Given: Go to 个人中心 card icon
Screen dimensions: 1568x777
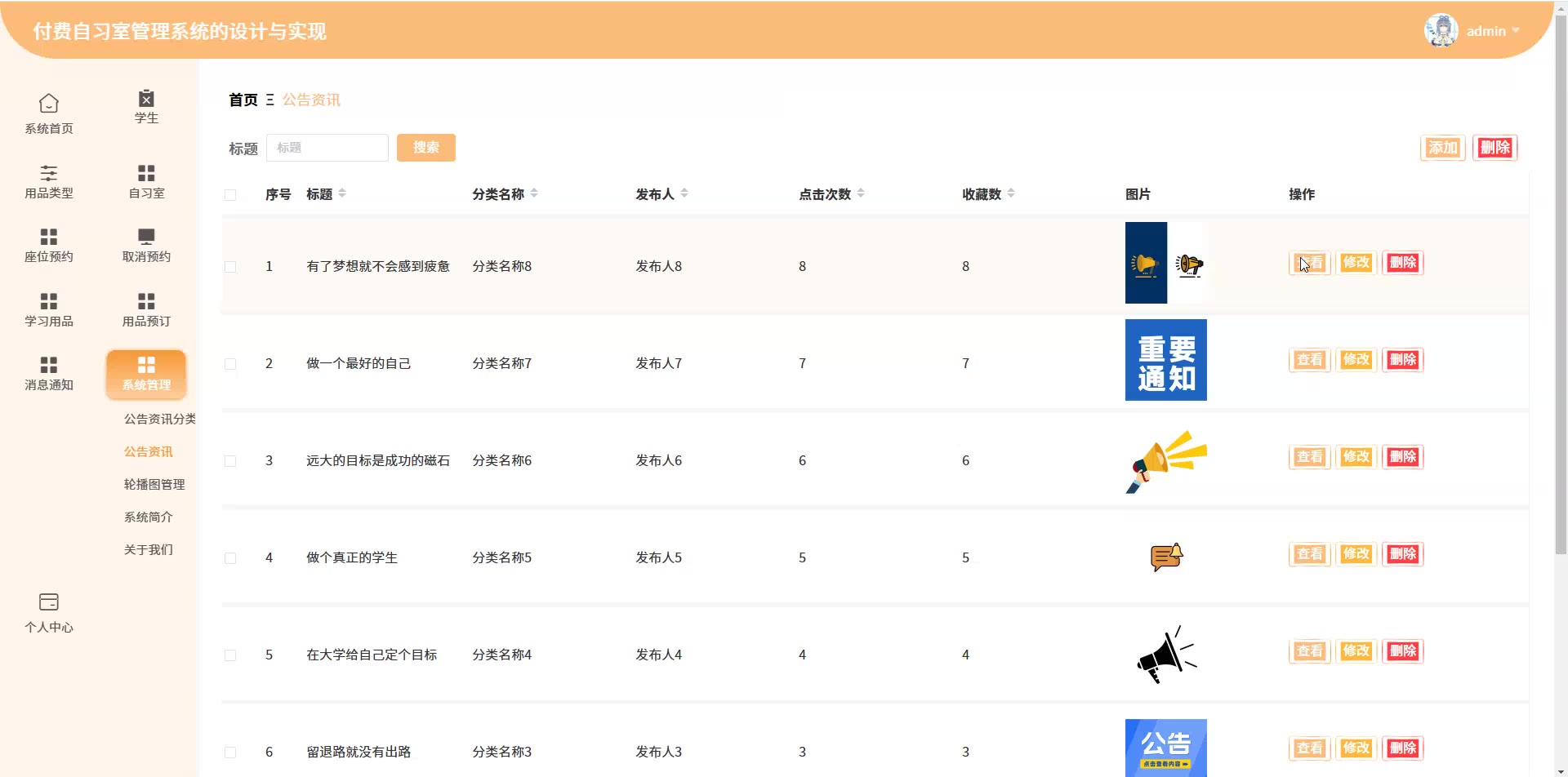Looking at the screenshot, I should pyautogui.click(x=49, y=602).
